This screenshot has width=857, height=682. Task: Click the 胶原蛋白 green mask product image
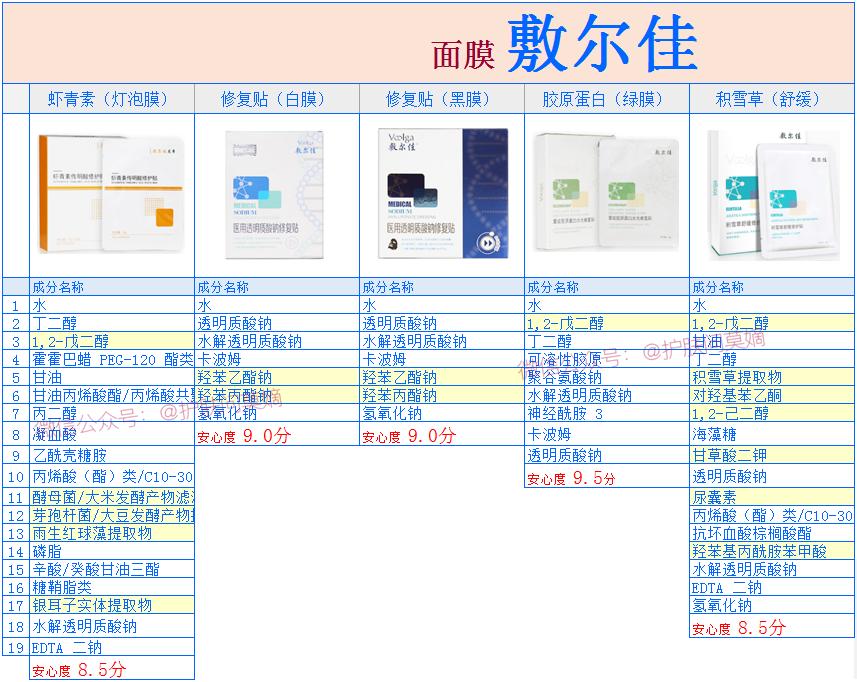[x=606, y=193]
